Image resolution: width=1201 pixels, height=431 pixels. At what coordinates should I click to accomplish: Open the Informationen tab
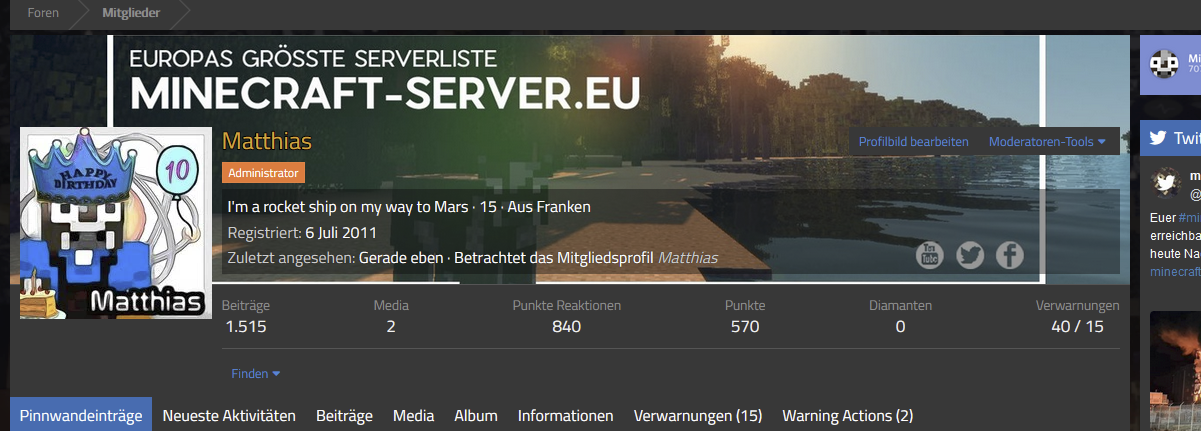[566, 415]
